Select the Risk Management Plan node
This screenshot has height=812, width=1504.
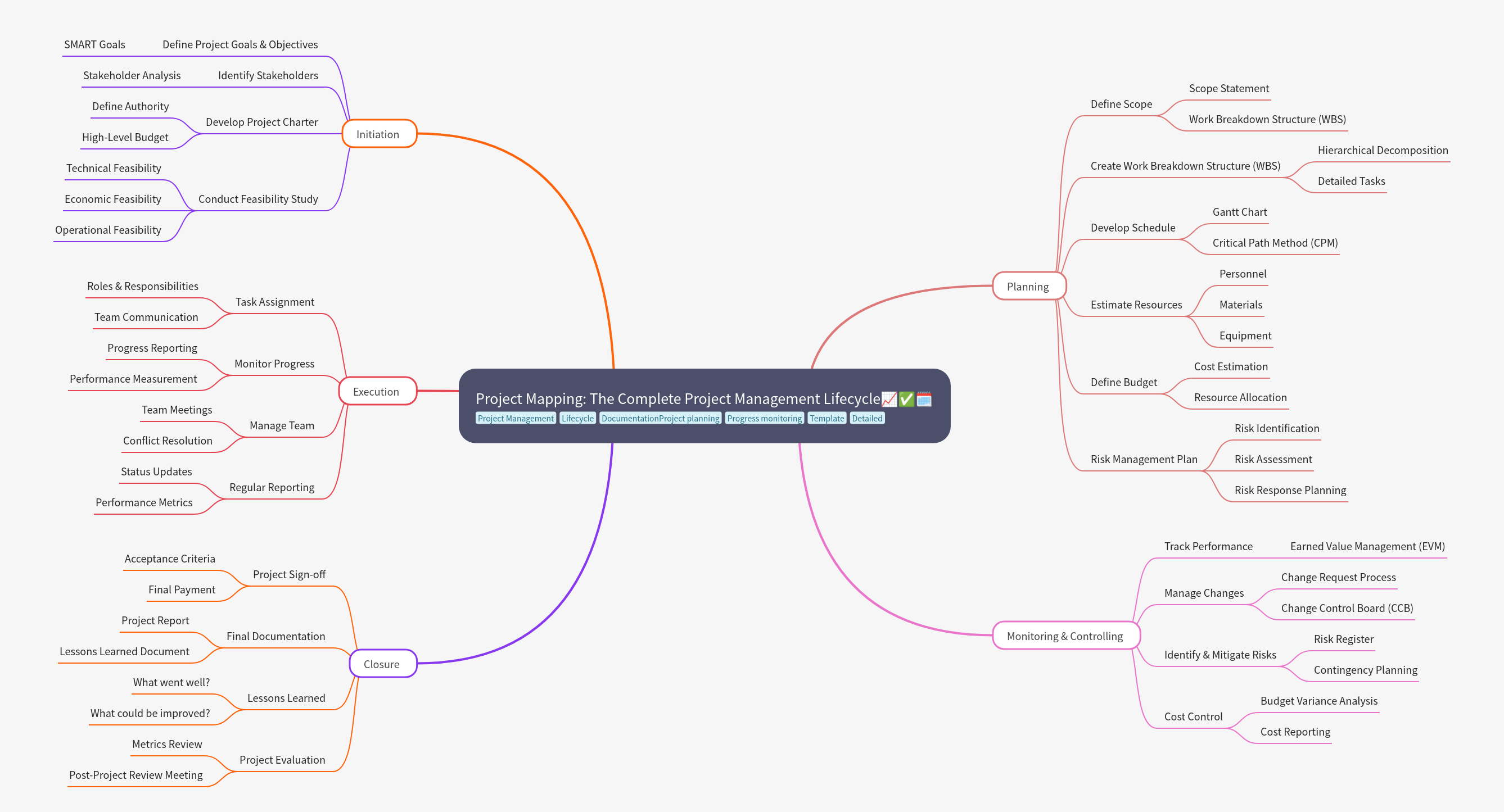coord(1143,459)
